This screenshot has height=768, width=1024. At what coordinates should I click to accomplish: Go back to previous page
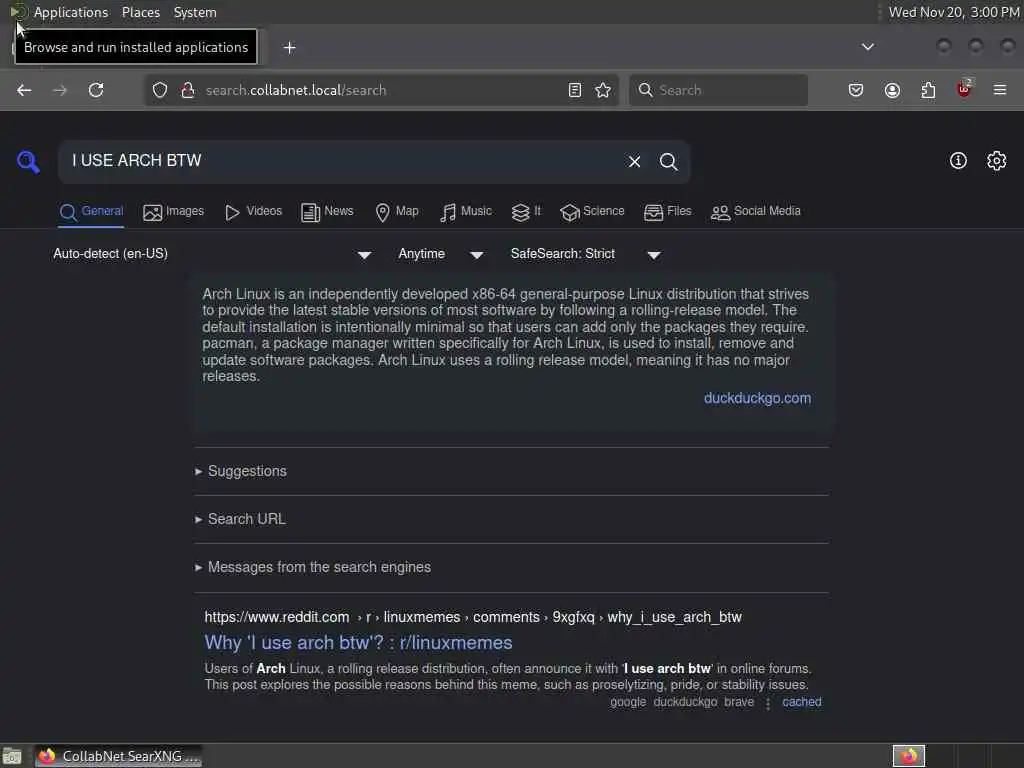click(24, 90)
